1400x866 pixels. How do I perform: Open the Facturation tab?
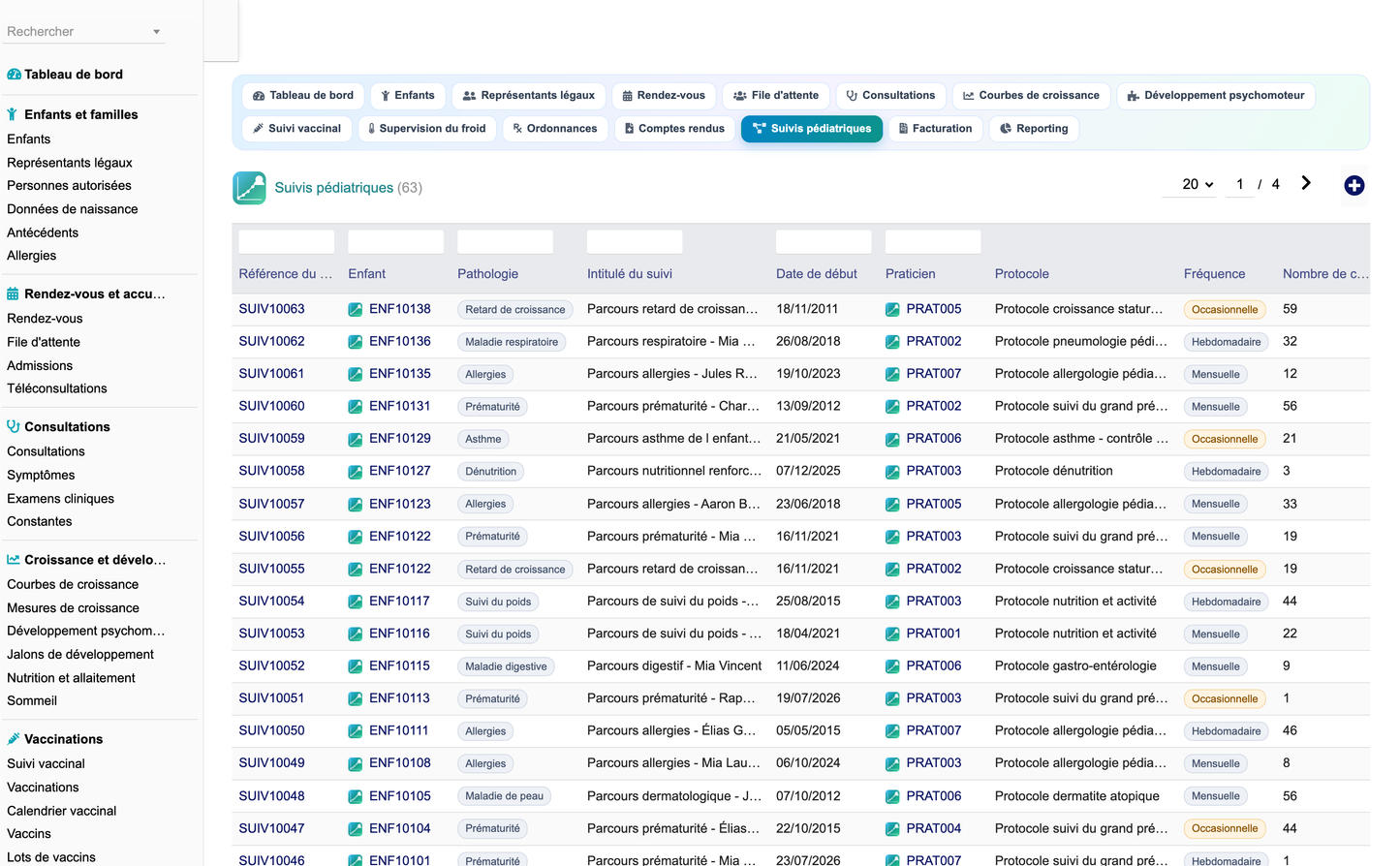click(x=935, y=129)
